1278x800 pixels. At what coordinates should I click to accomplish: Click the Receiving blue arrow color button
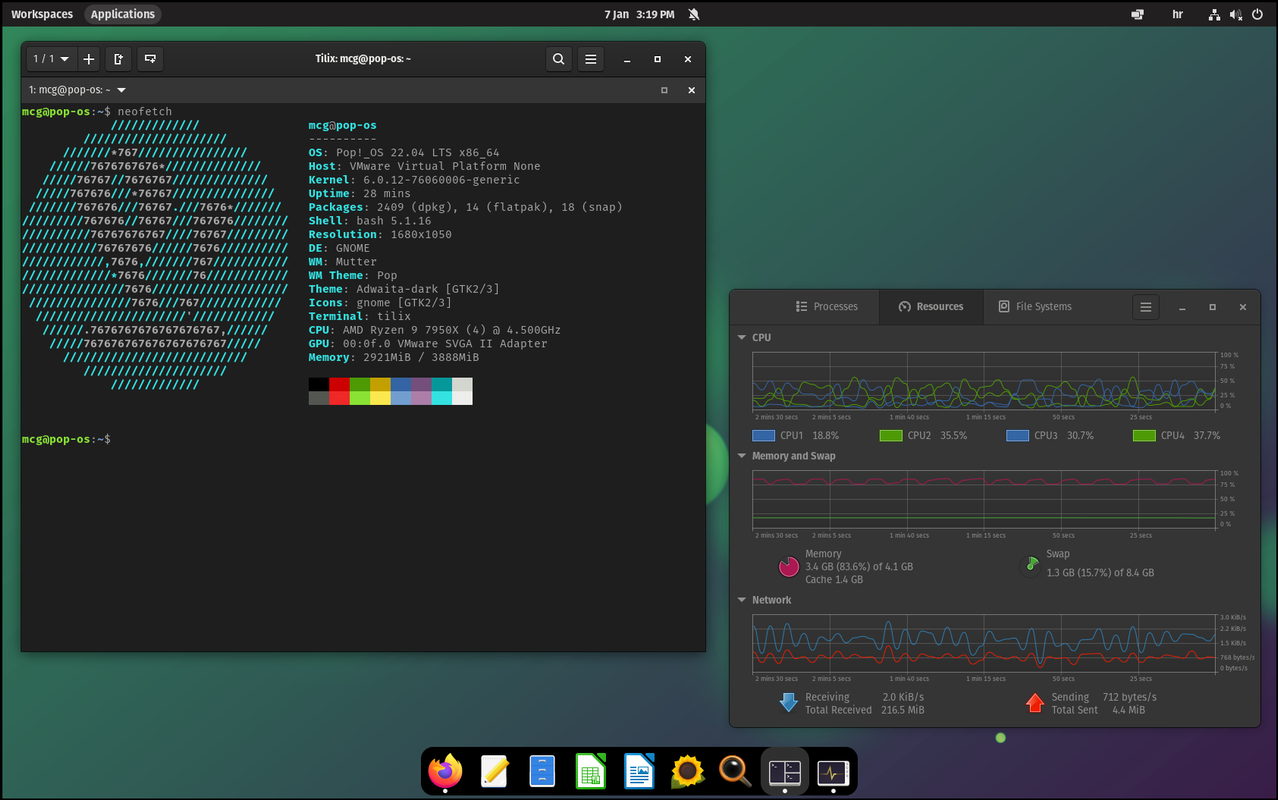(x=789, y=702)
